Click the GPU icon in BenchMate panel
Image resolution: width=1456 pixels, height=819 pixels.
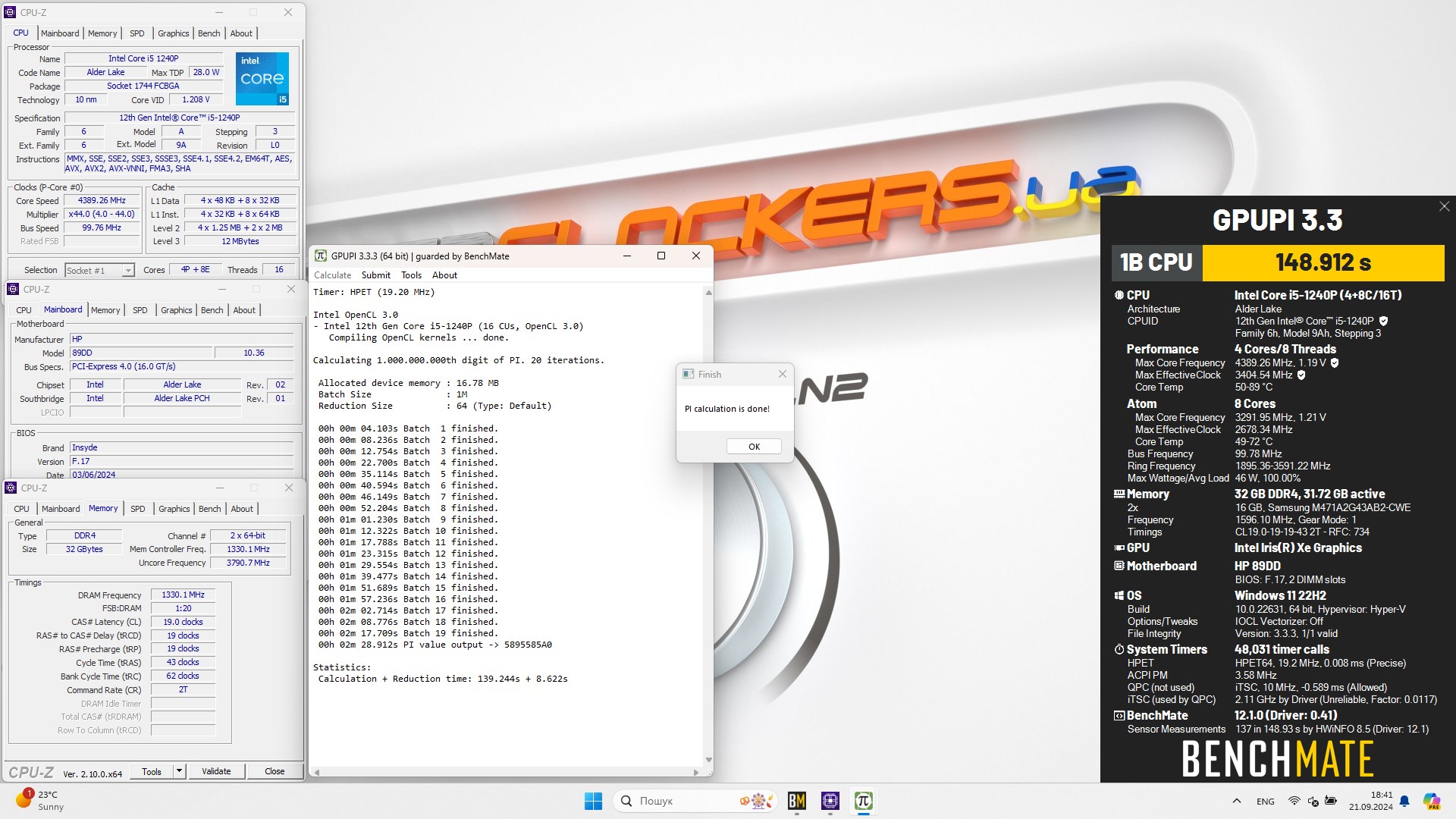pos(1119,548)
